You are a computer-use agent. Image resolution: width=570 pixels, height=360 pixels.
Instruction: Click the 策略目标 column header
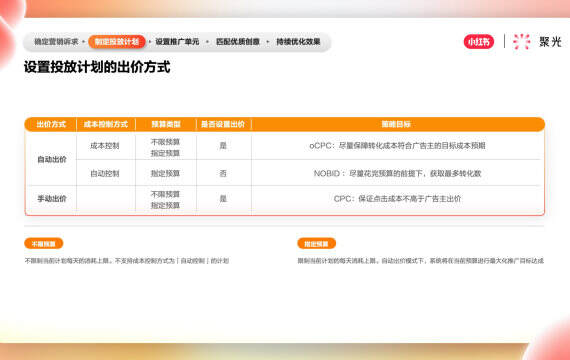point(396,124)
